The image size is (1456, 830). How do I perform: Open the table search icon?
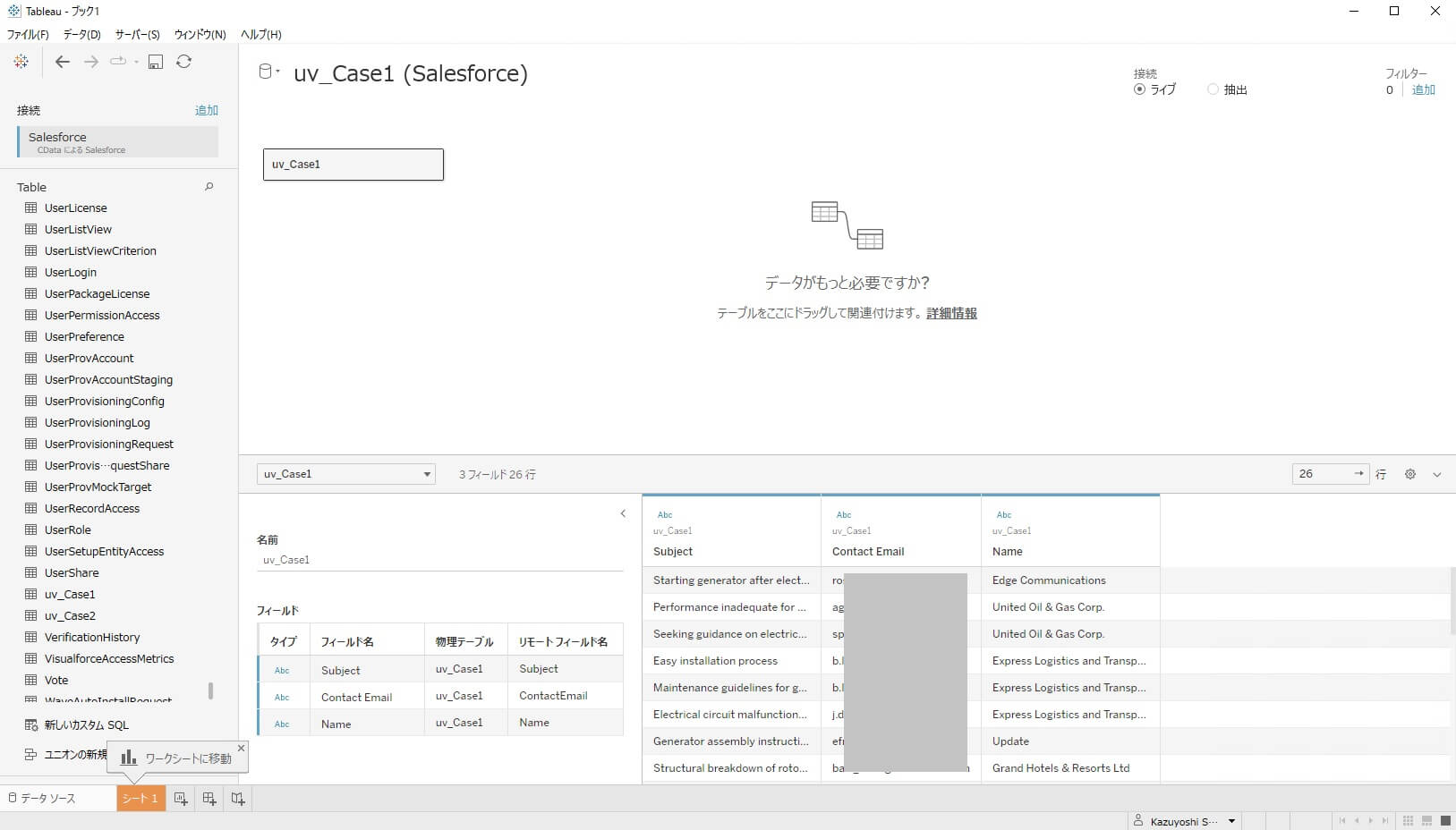pos(209,186)
